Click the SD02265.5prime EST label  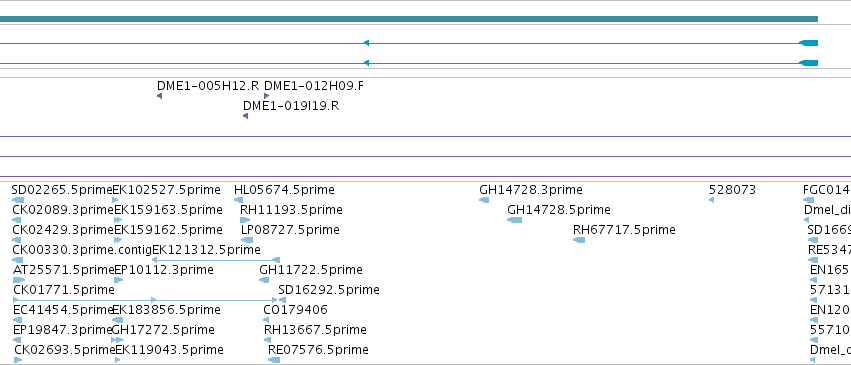tap(62, 190)
